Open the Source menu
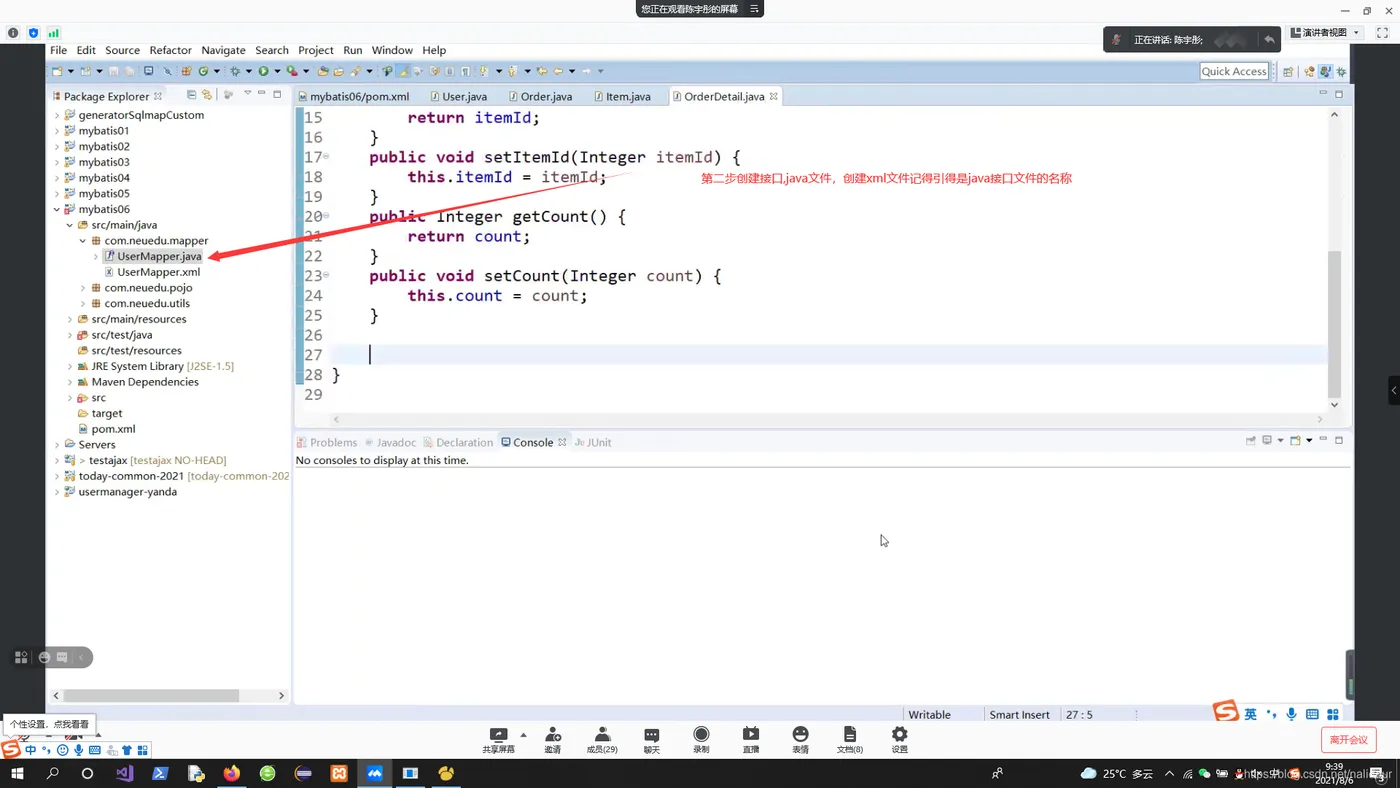Viewport: 1400px width, 788px height. [x=122, y=50]
